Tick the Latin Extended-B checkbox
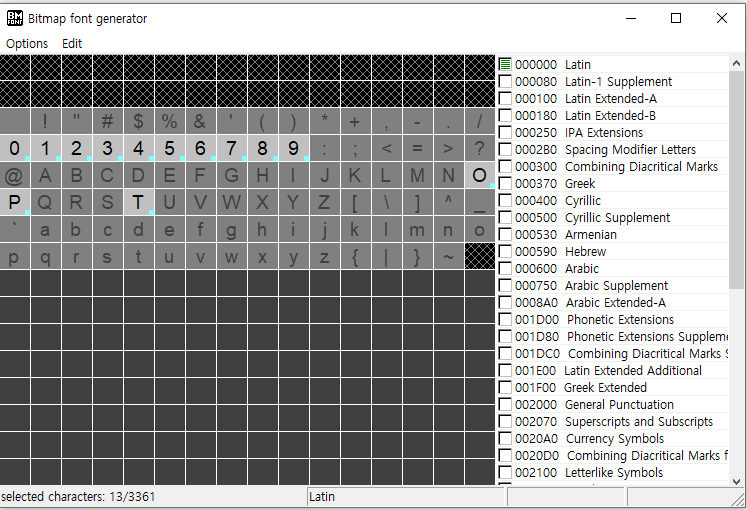This screenshot has width=747, height=510. coord(505,115)
